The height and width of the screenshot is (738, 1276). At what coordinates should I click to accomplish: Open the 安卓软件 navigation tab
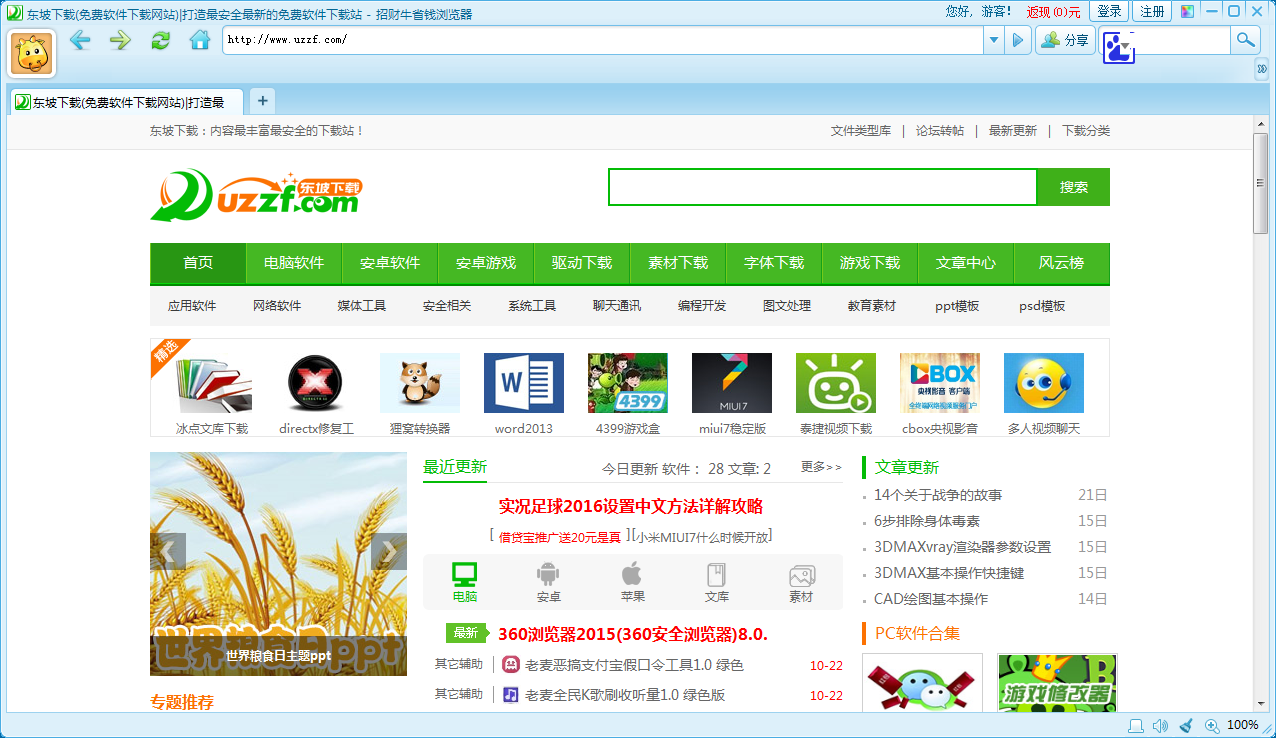point(390,263)
